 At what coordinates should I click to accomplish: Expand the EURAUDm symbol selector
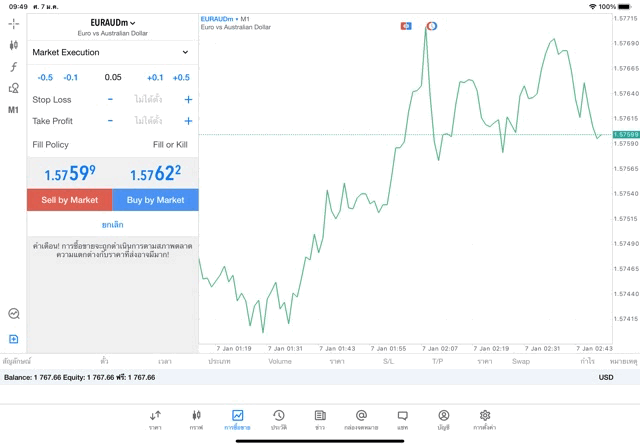[x=113, y=23]
